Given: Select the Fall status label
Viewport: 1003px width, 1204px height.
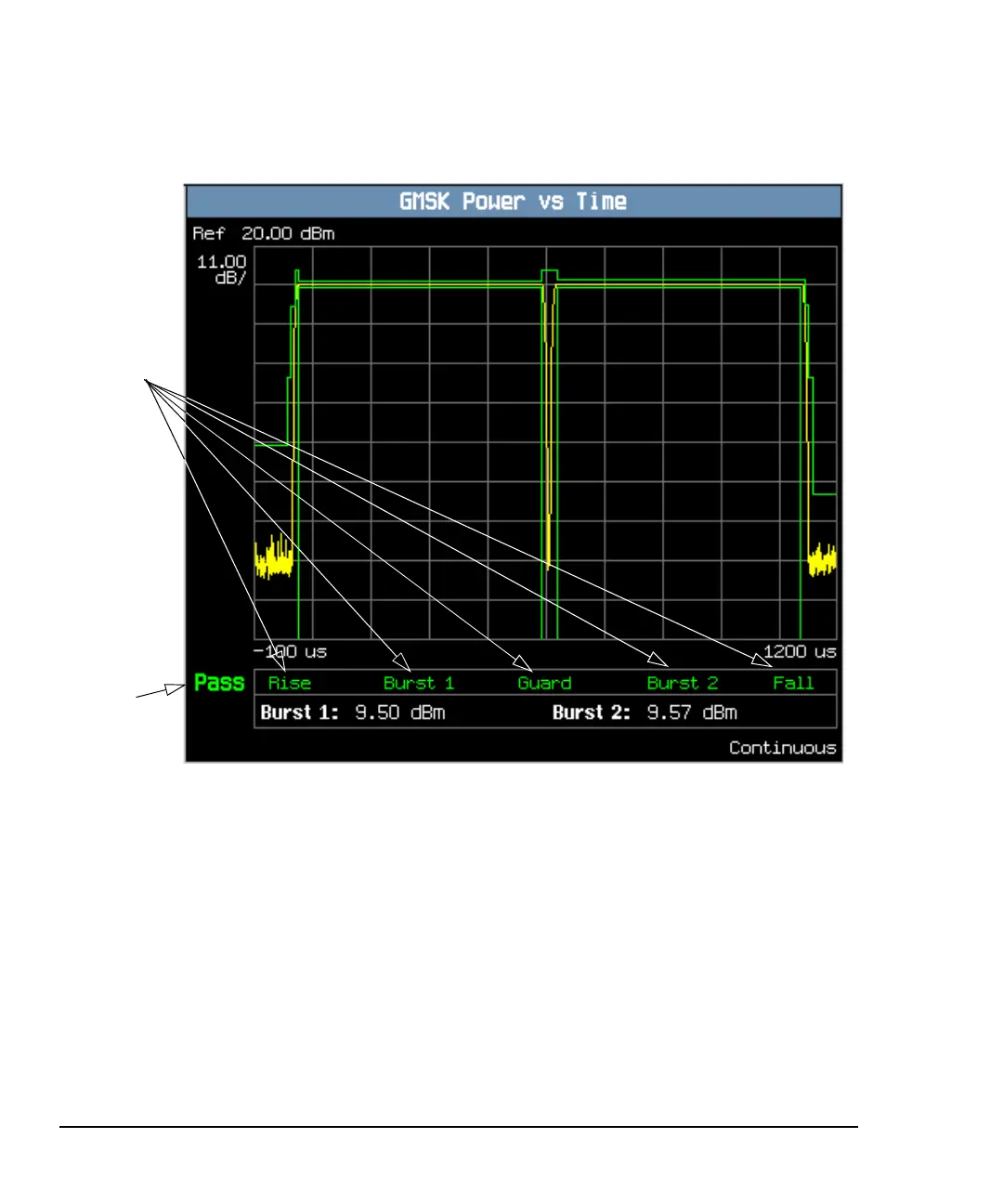Looking at the screenshot, I should (x=793, y=683).
